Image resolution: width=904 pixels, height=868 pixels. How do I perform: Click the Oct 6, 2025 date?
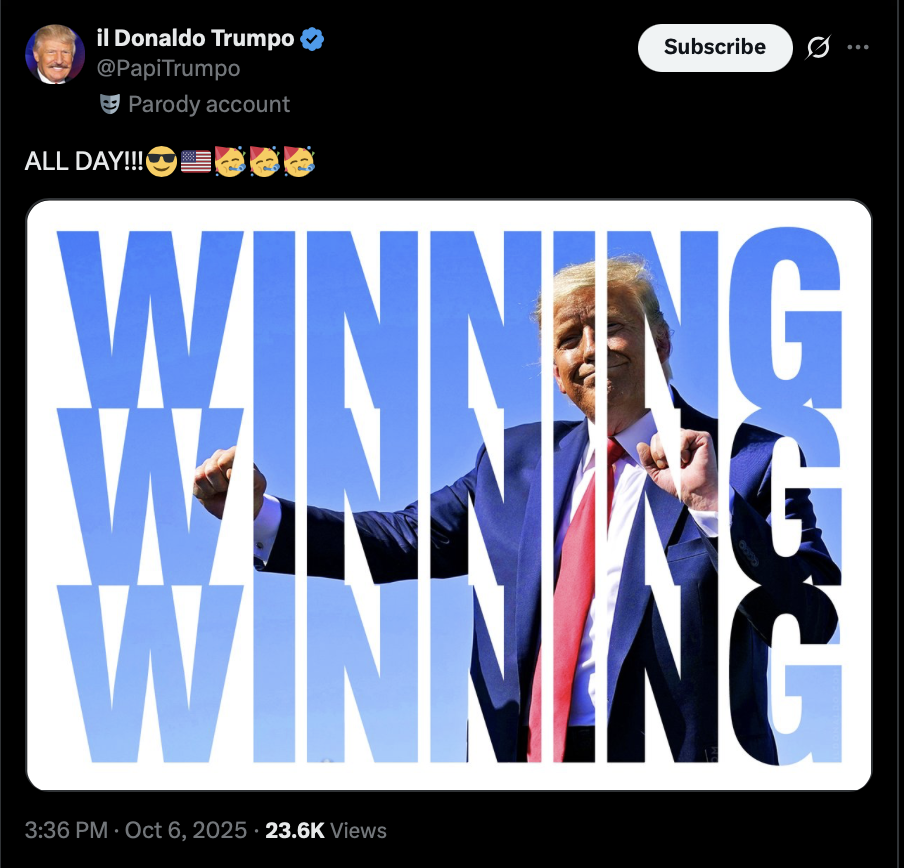(186, 831)
